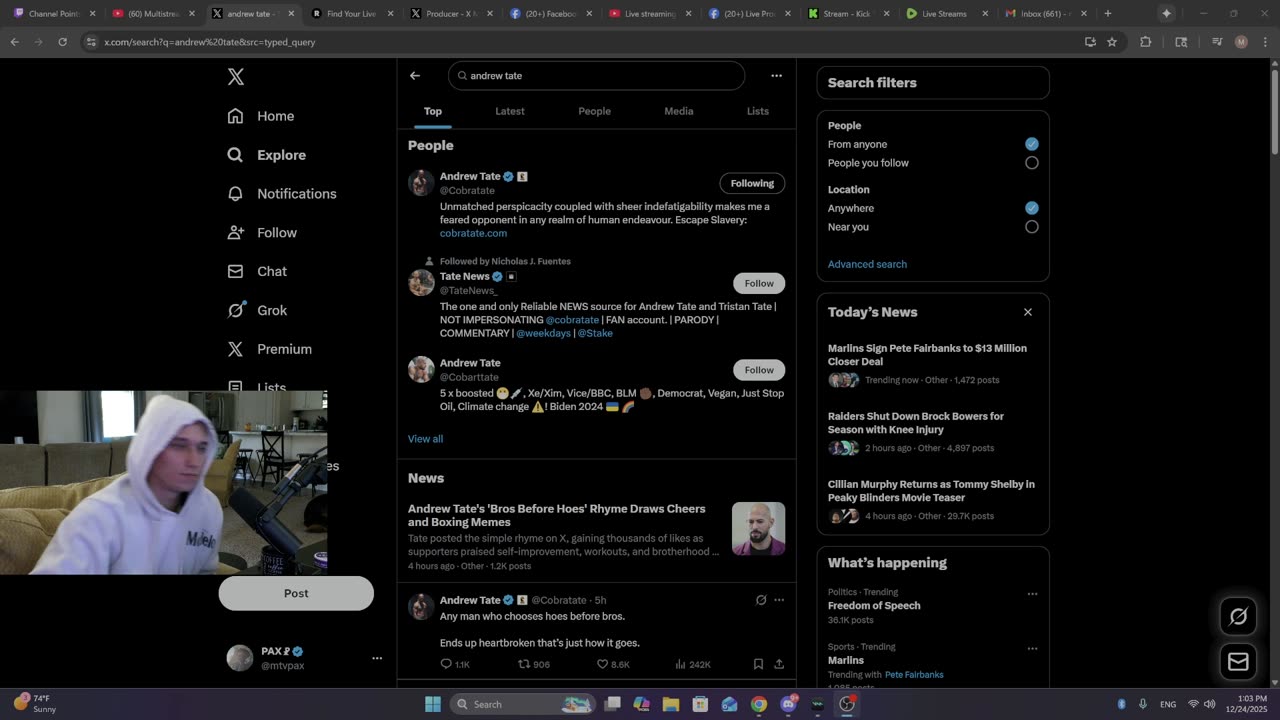Open the three-dot search options menu

click(x=776, y=76)
